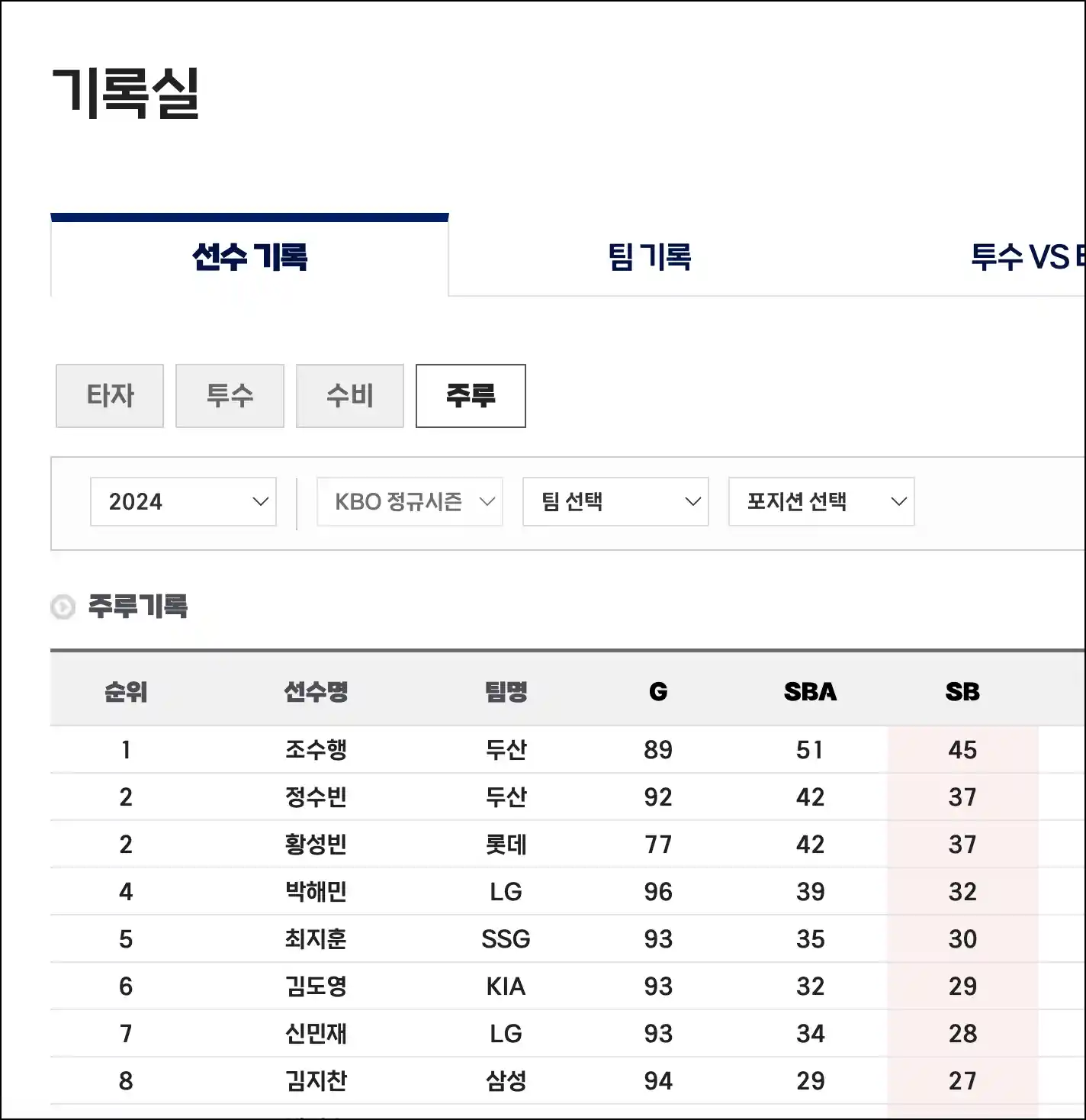Click the 주루기록 arrow bullet icon
This screenshot has width=1086, height=1120.
pos(63,607)
